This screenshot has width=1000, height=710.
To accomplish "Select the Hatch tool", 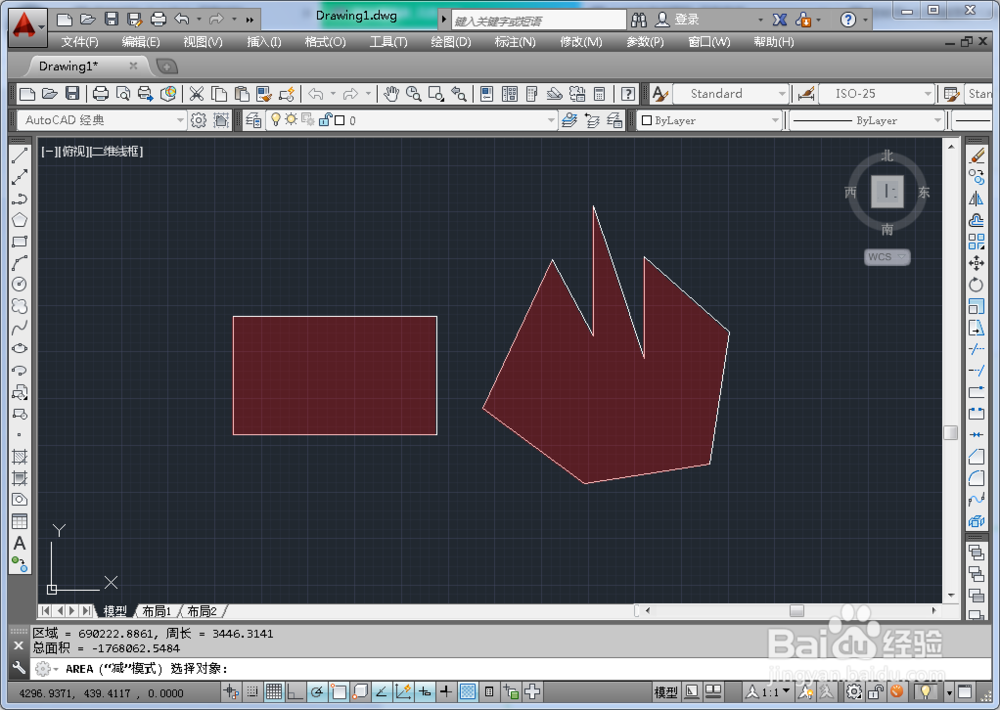I will (x=19, y=457).
